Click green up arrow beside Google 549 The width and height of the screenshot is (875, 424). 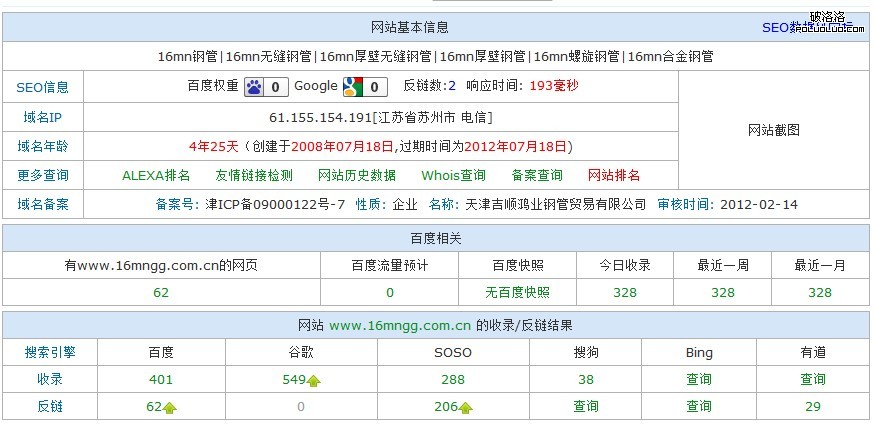pyautogui.click(x=314, y=381)
